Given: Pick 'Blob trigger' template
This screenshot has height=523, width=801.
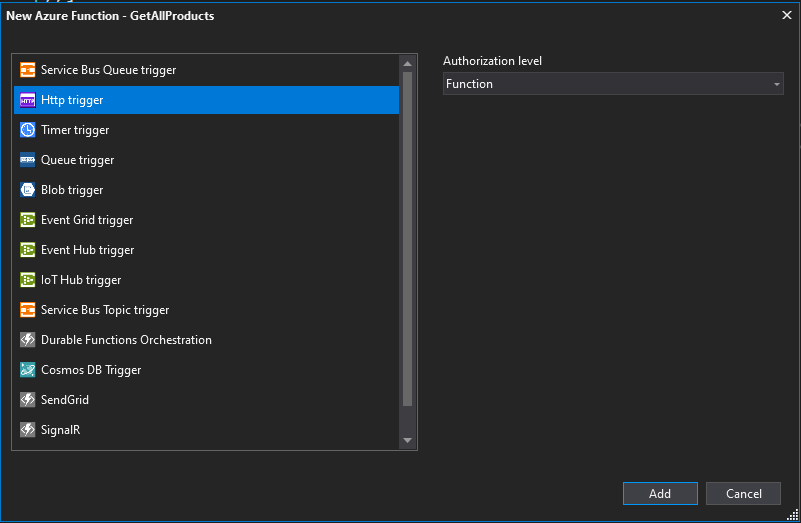Looking at the screenshot, I should coord(72,190).
